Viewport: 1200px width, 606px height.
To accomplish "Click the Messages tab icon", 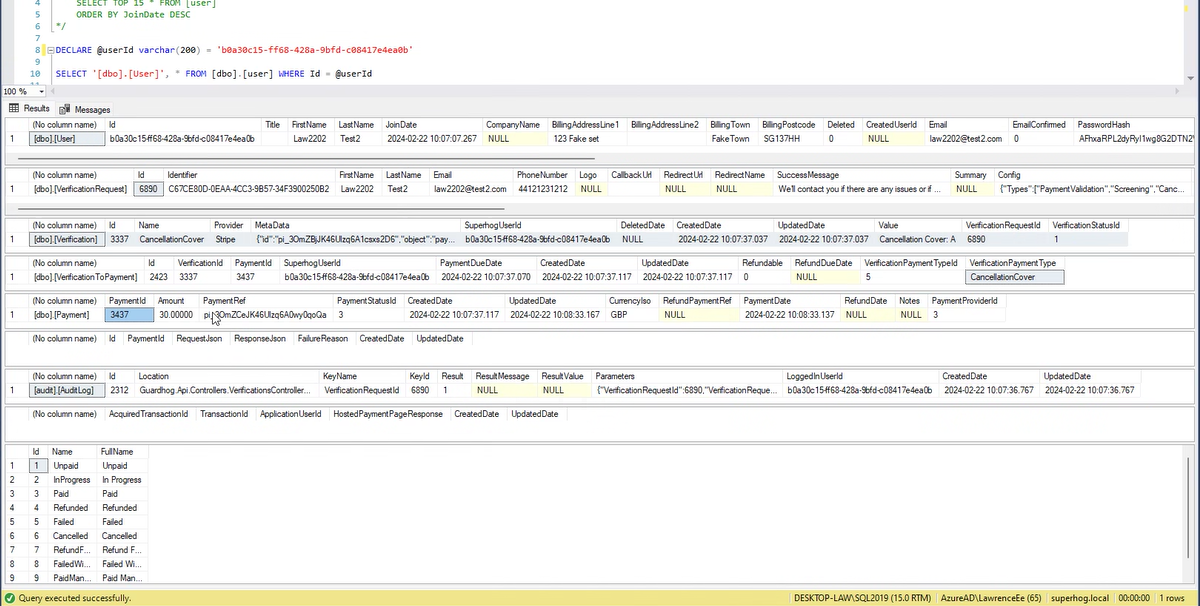I will coord(65,109).
